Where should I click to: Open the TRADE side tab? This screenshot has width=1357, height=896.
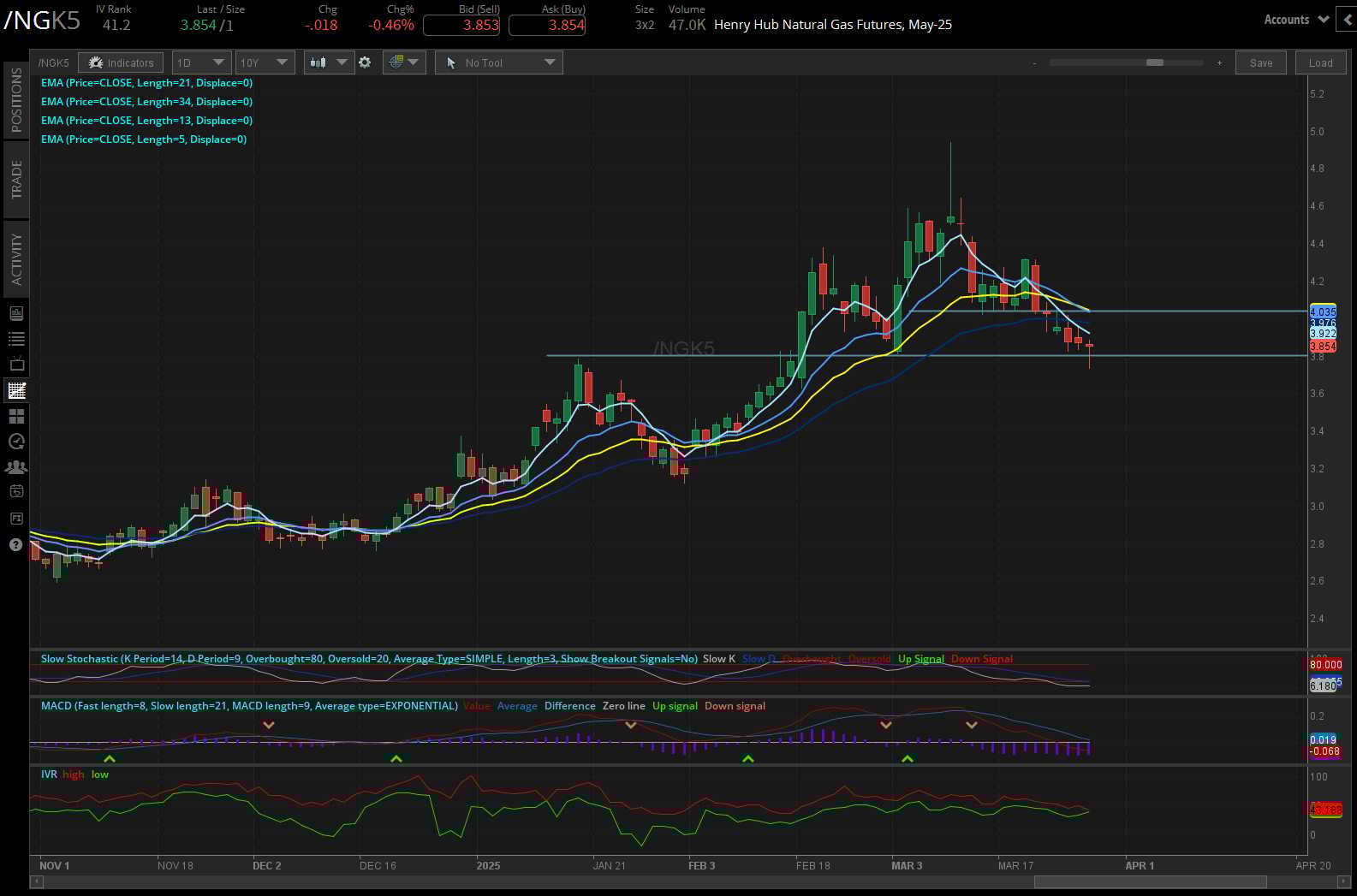(x=16, y=179)
